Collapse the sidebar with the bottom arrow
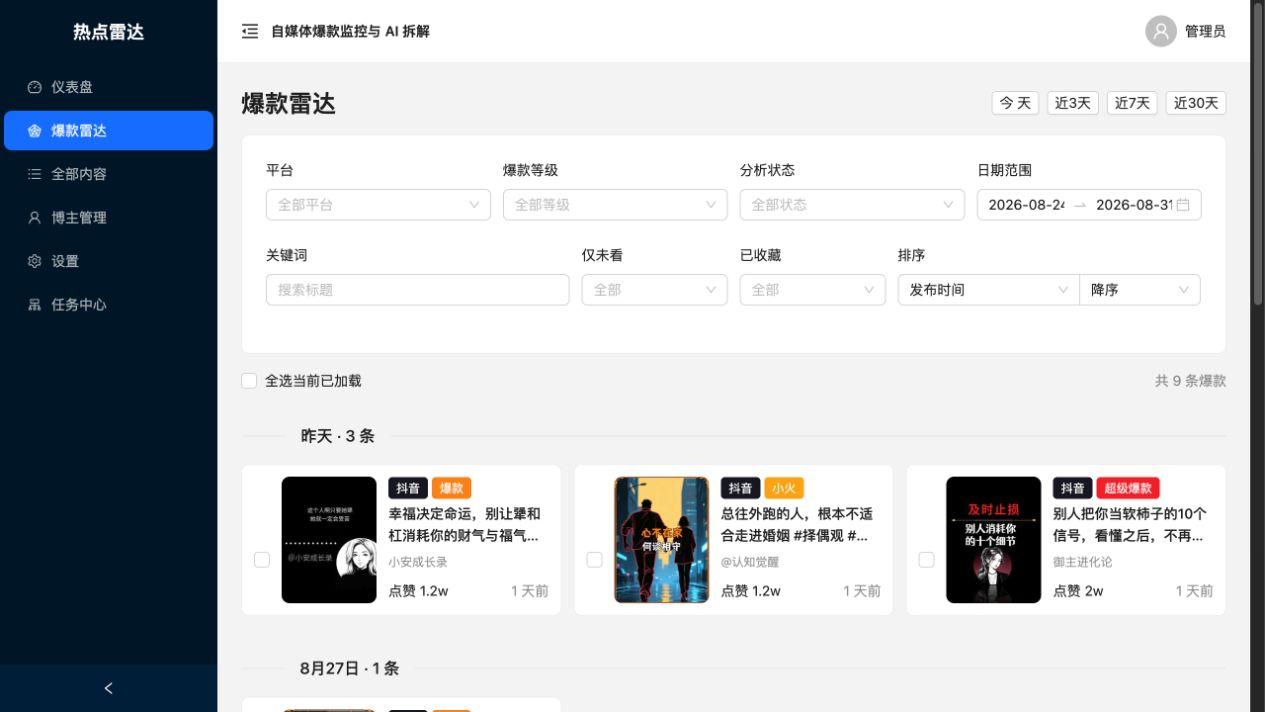1265x712 pixels. coord(109,688)
